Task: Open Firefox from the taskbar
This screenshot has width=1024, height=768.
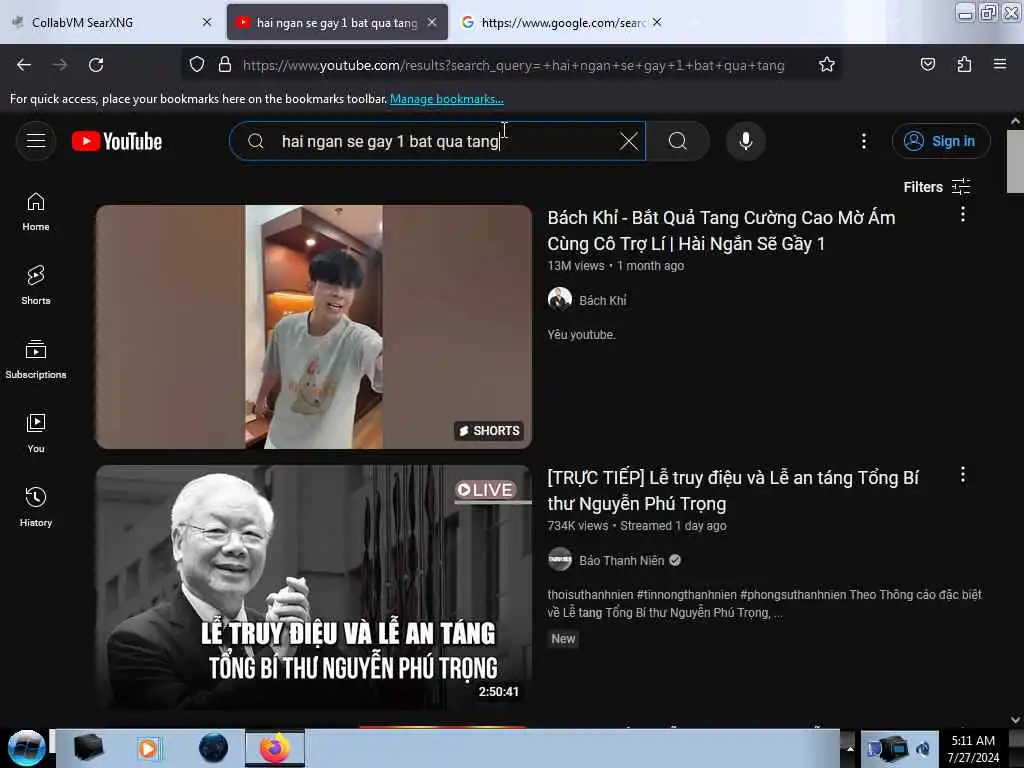Action: tap(275, 748)
